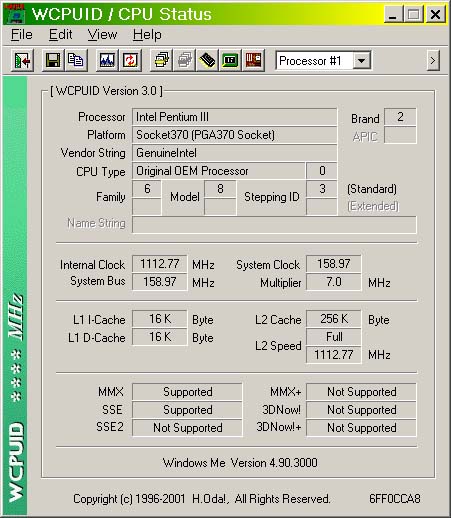Save CPU info with the floppy disk icon
The image size is (451, 518).
coord(53,60)
